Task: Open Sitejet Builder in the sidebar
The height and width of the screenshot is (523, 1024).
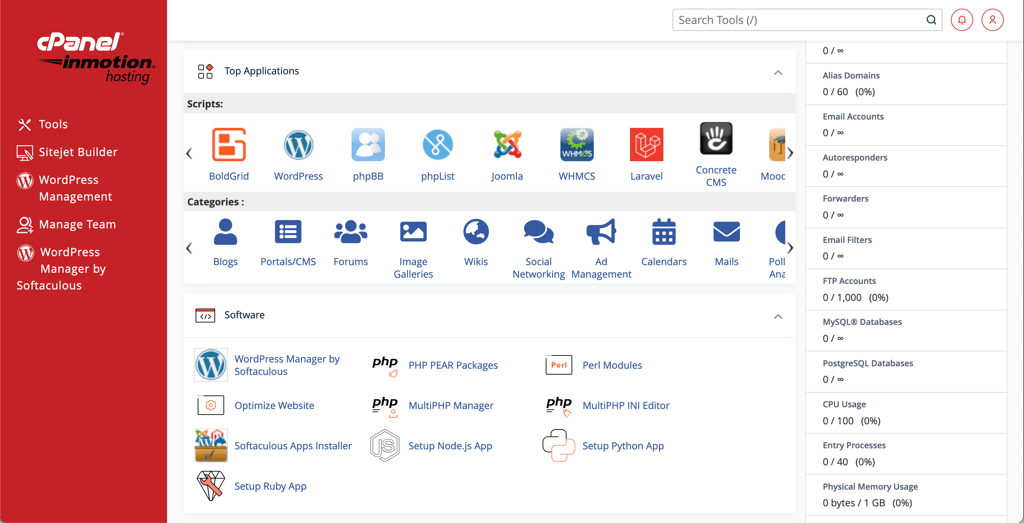Action: (x=67, y=152)
